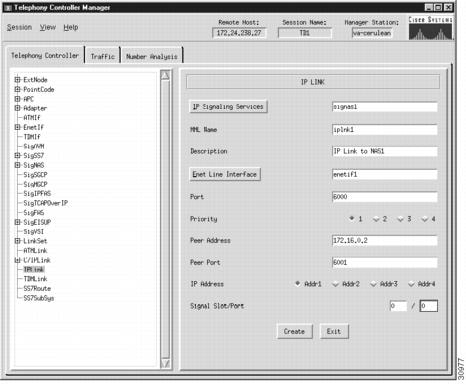Click the Enet Line Interface value field
Image resolution: width=466 pixels, height=385 pixels.
(385, 174)
